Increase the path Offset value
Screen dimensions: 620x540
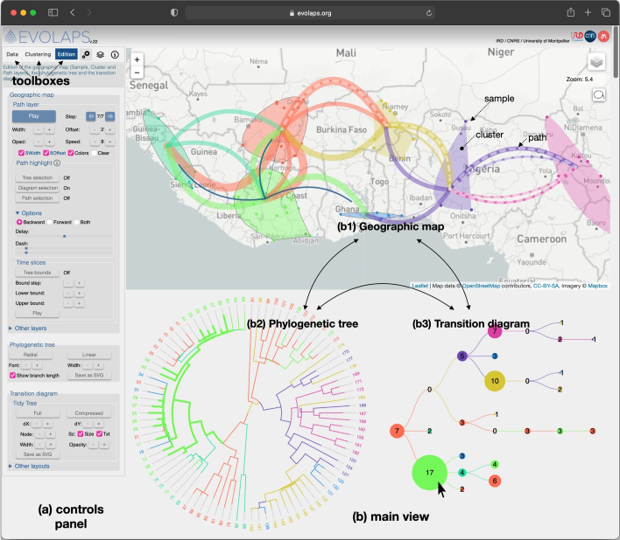point(110,130)
